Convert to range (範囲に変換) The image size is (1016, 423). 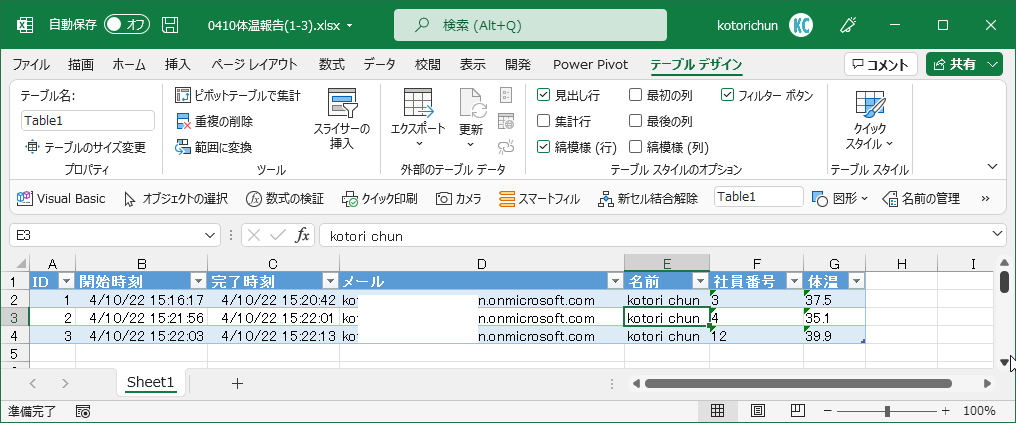(214, 147)
